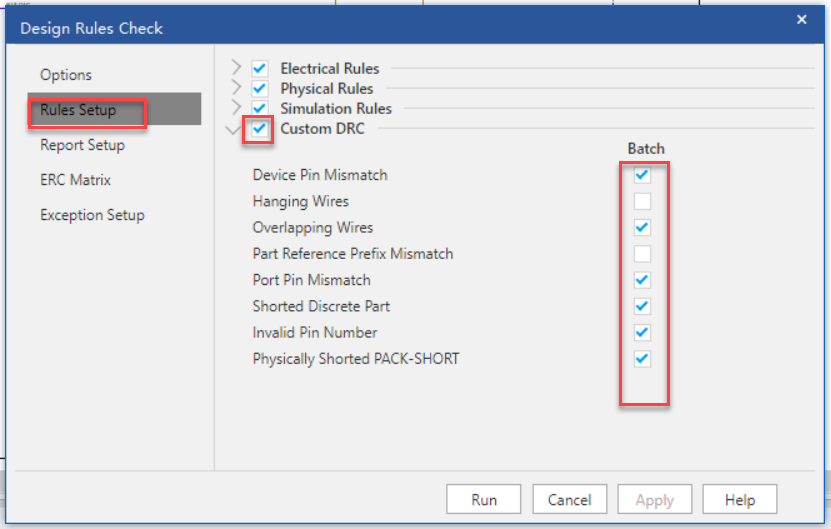Image resolution: width=831 pixels, height=529 pixels.
Task: Uncheck the Electrical Rules checkbox
Action: click(x=260, y=68)
